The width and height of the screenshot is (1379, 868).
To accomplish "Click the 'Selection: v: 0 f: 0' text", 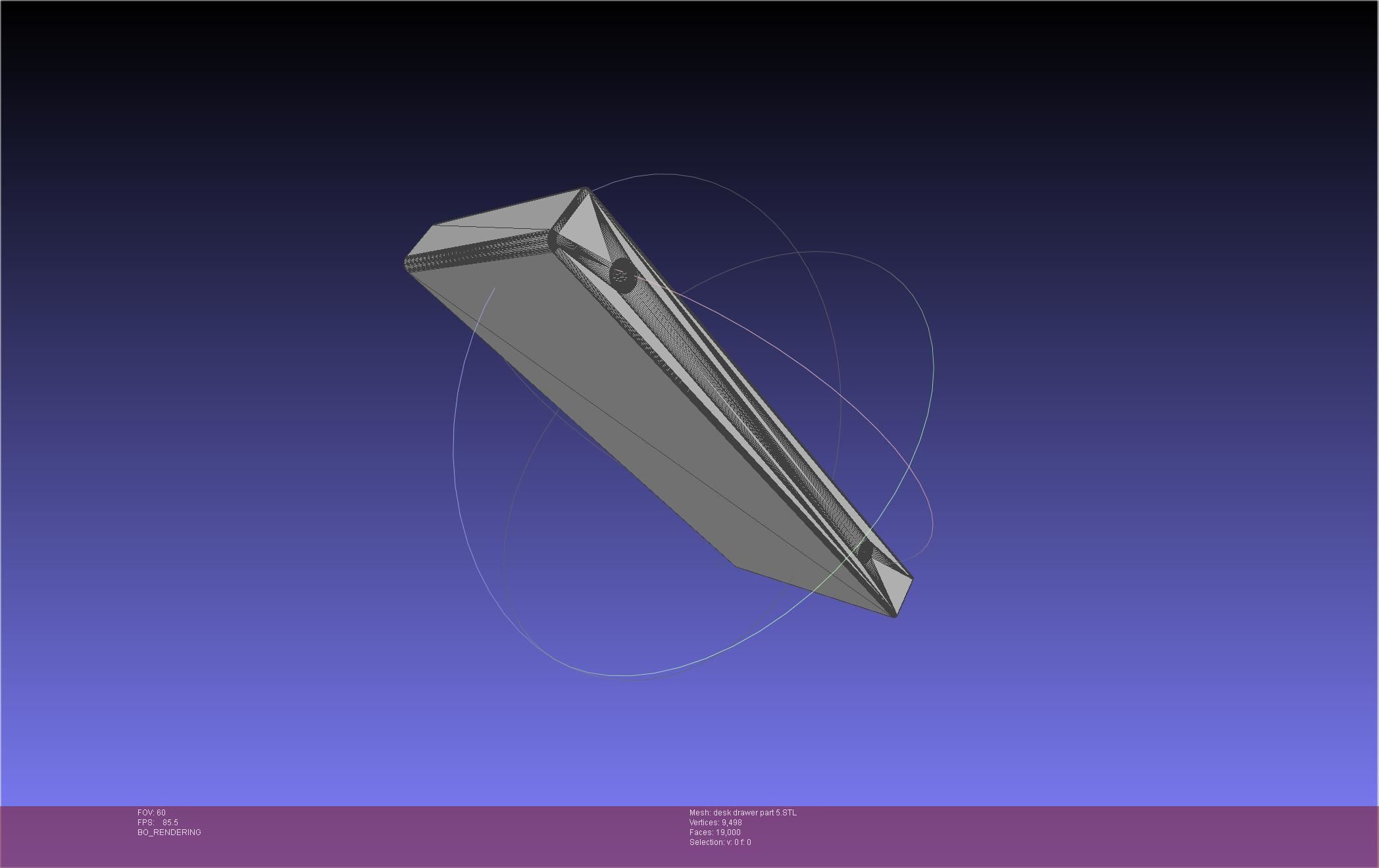I will pyautogui.click(x=720, y=842).
